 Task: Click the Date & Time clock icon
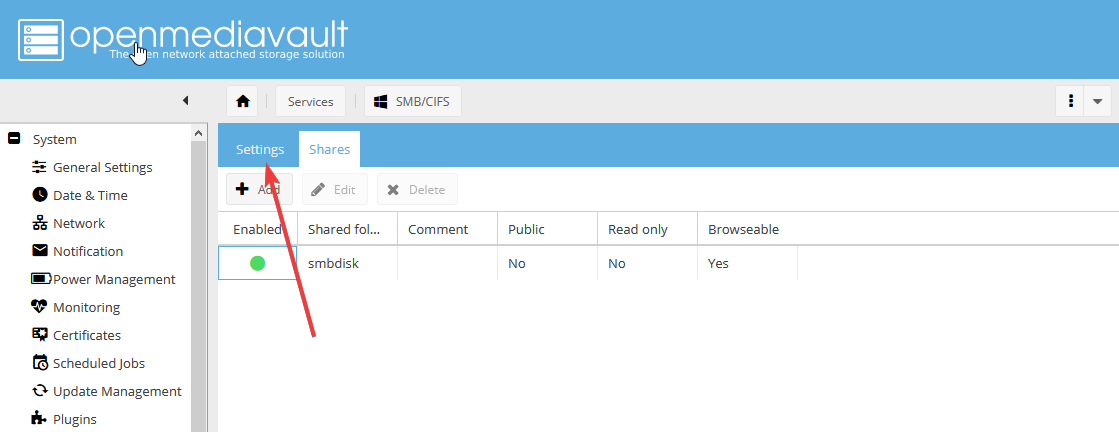(x=40, y=195)
